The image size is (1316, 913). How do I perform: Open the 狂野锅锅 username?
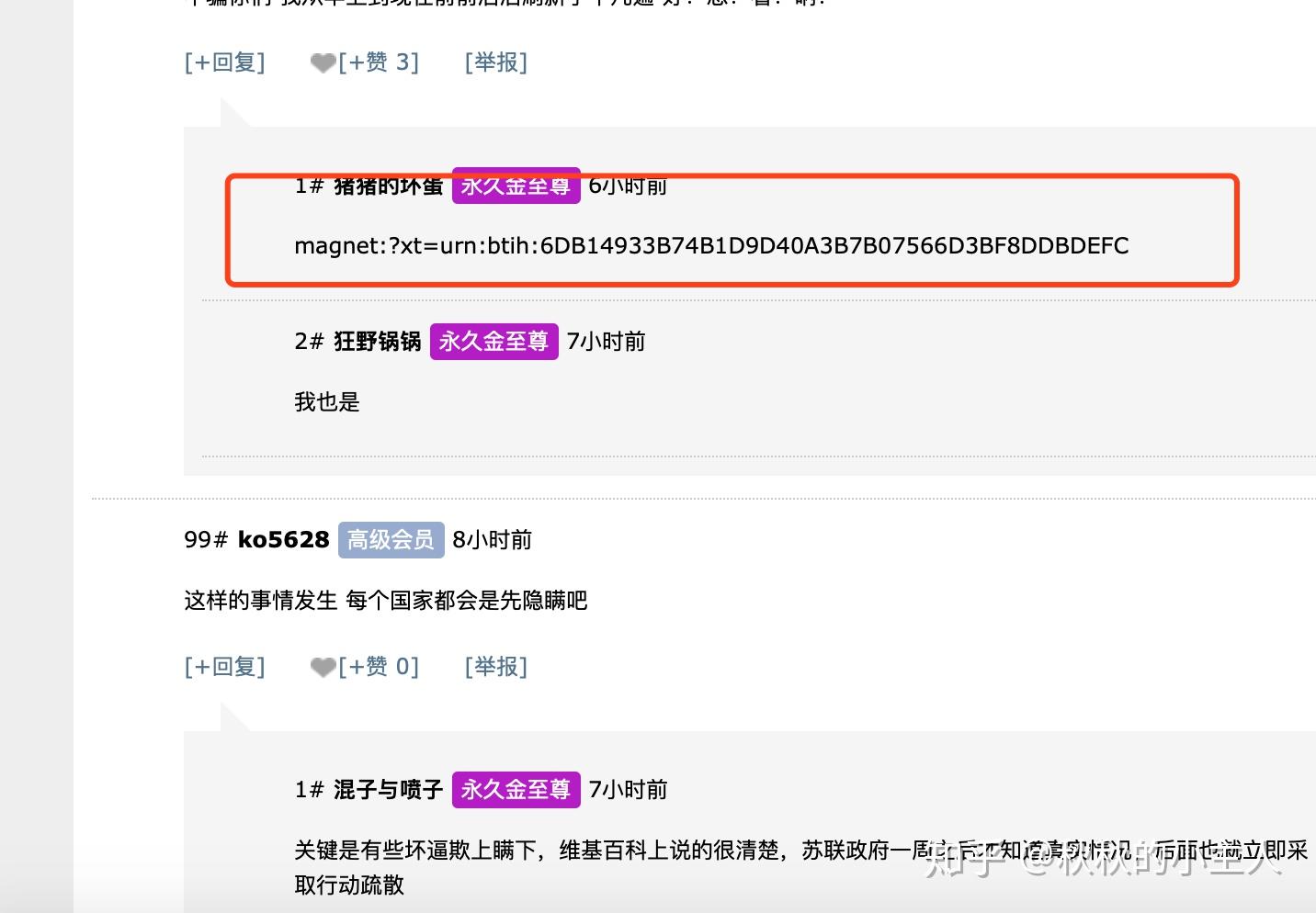378,342
